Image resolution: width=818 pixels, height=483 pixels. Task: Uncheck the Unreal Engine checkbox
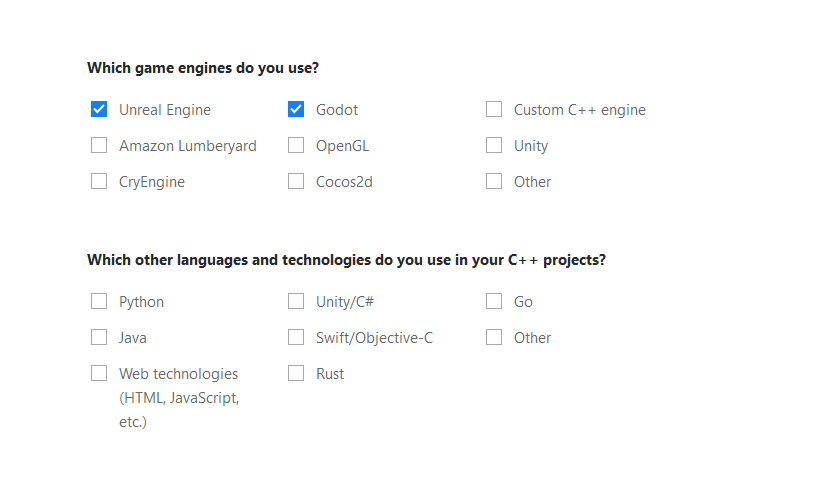pyautogui.click(x=99, y=110)
